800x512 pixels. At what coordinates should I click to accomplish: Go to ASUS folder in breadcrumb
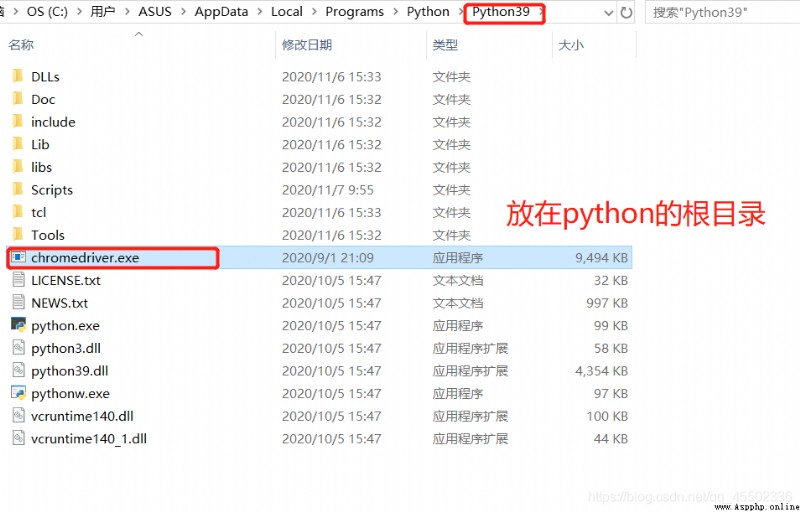(x=155, y=12)
